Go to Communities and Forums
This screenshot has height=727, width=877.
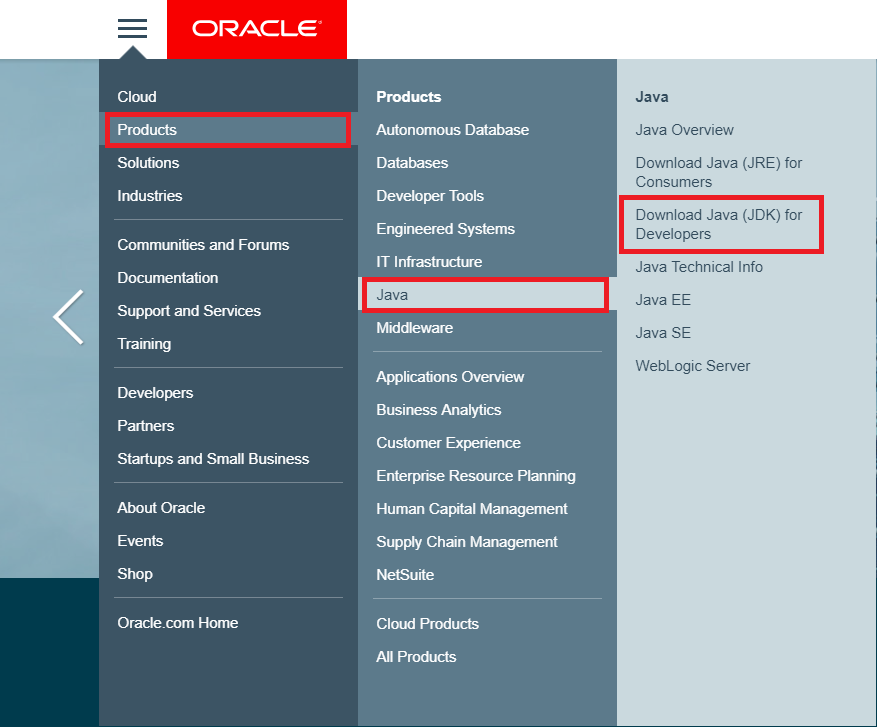click(203, 245)
